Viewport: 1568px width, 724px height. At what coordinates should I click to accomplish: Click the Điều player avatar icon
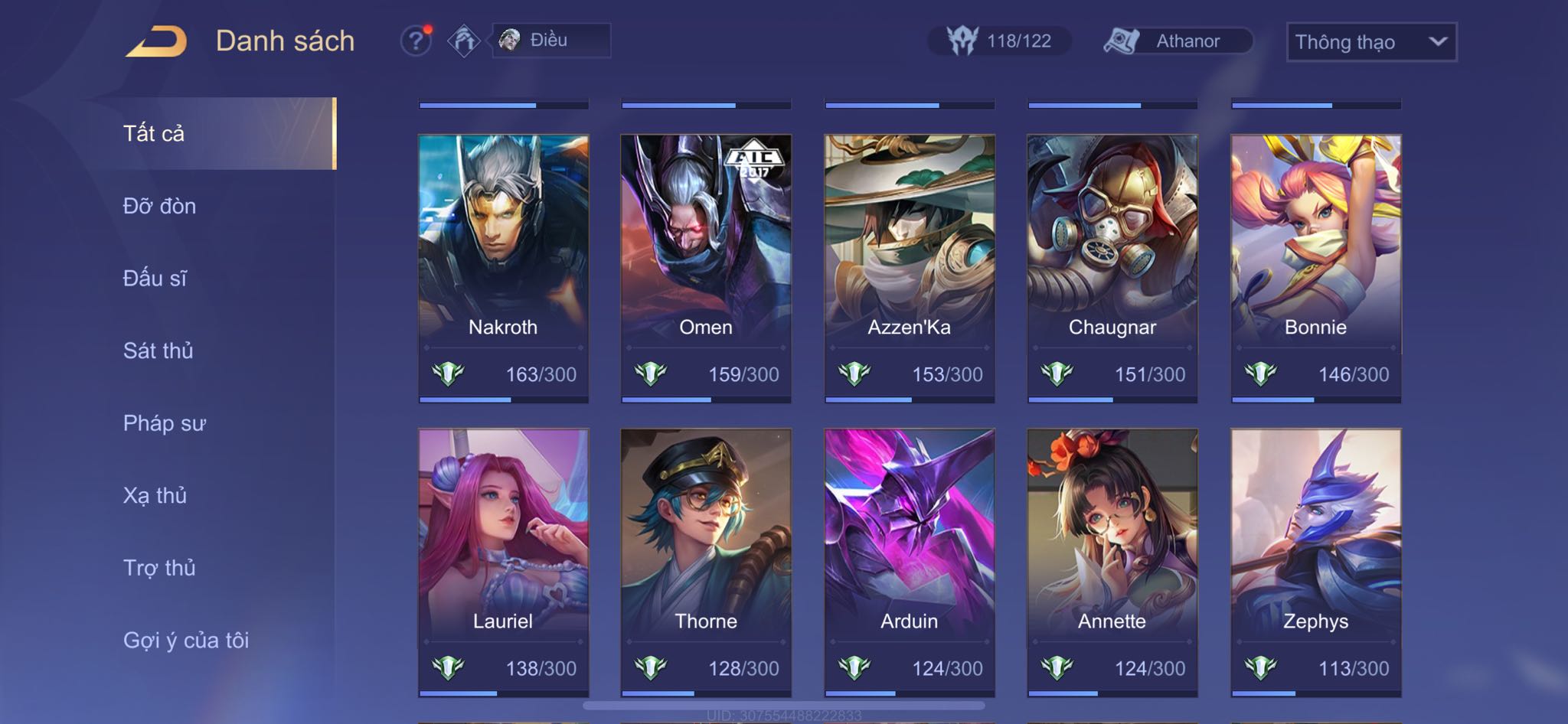510,40
